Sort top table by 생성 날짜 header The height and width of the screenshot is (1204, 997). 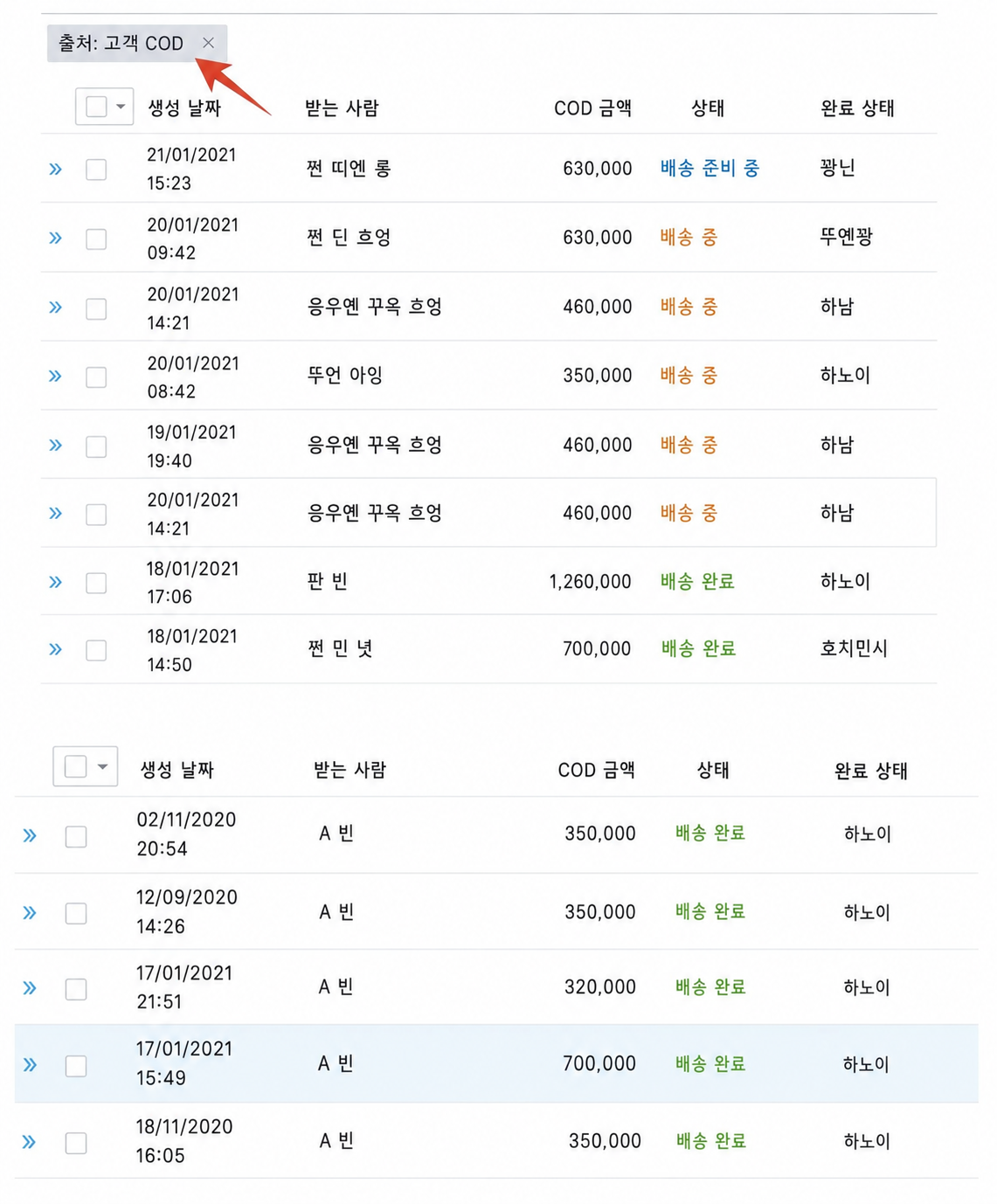(x=184, y=107)
